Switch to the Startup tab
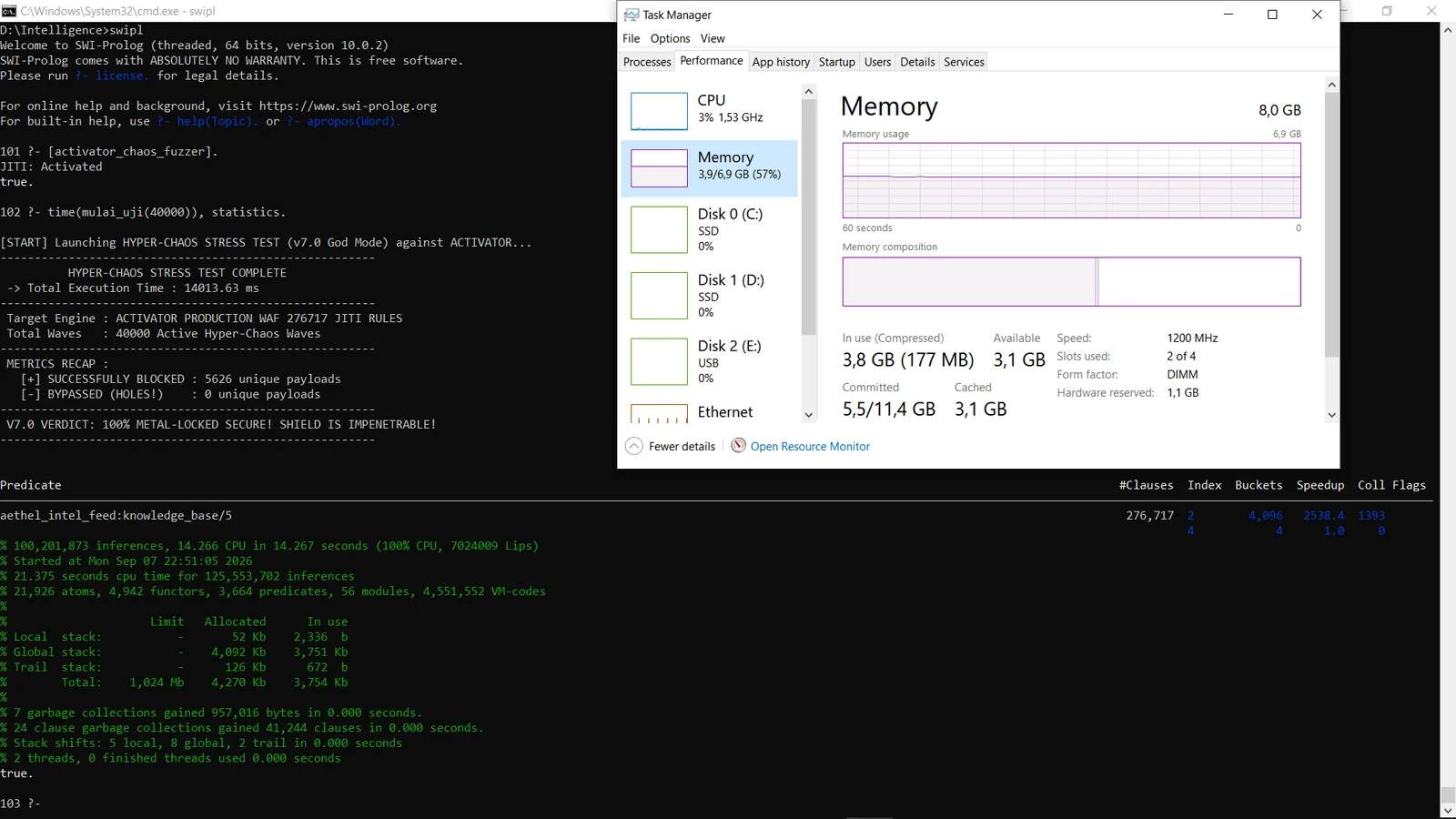 (837, 62)
